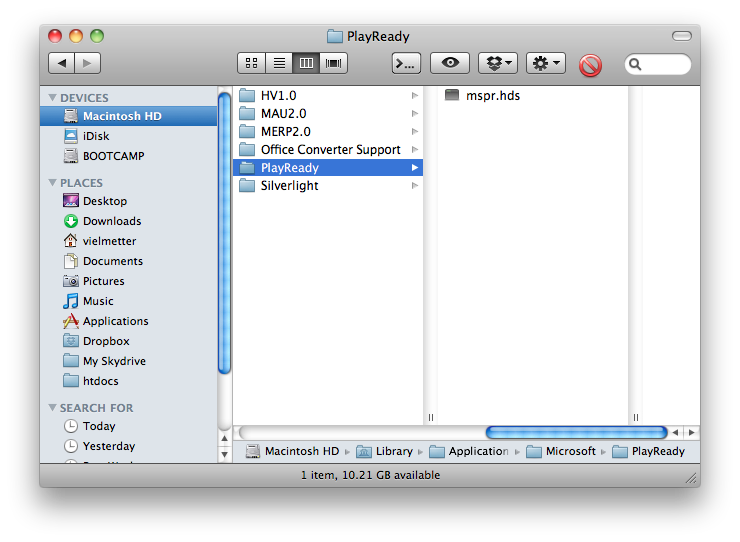
Task: Open htdocs folder in sidebar
Action: point(128,381)
